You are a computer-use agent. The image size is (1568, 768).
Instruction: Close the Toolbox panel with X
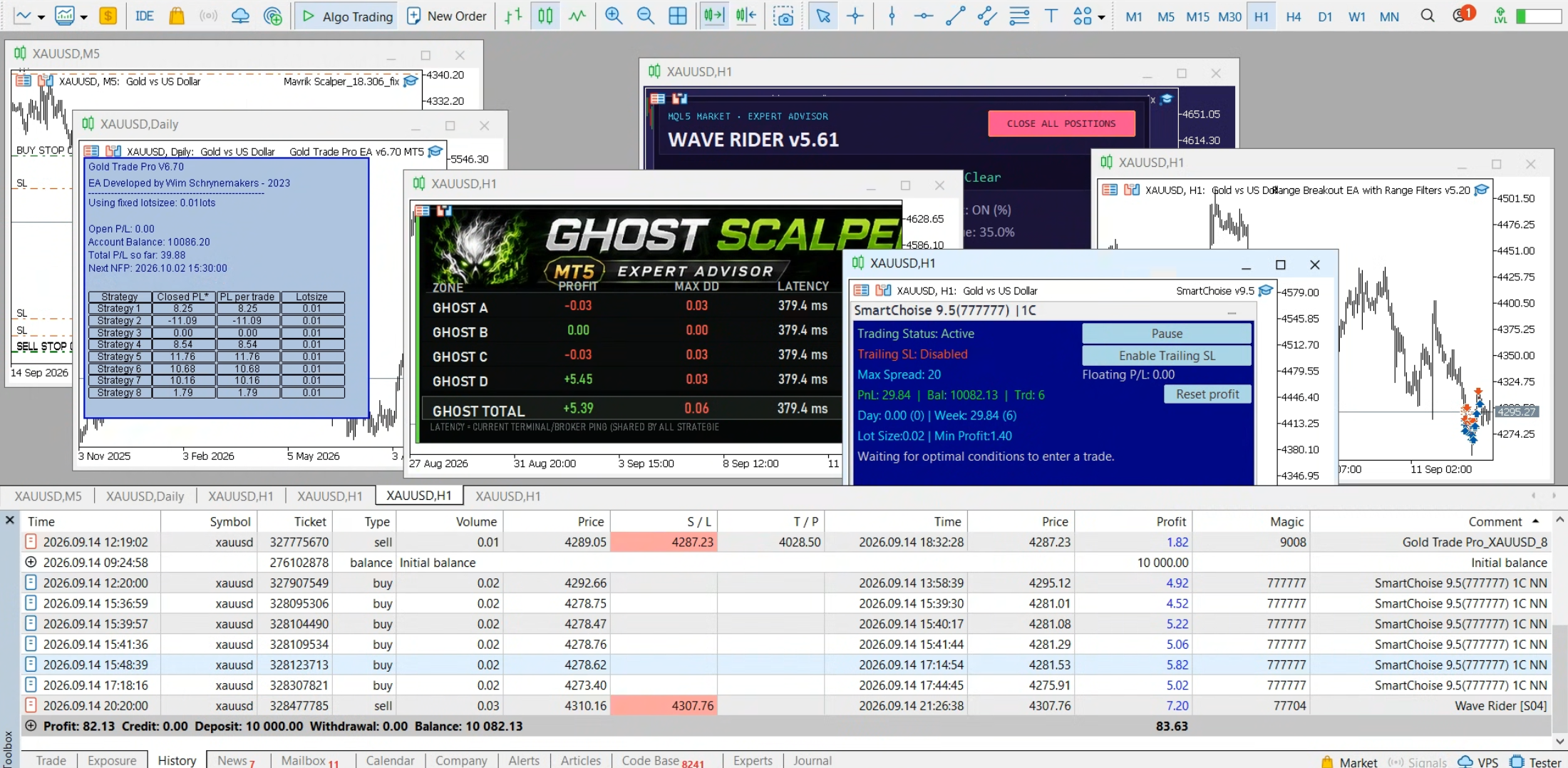[10, 520]
